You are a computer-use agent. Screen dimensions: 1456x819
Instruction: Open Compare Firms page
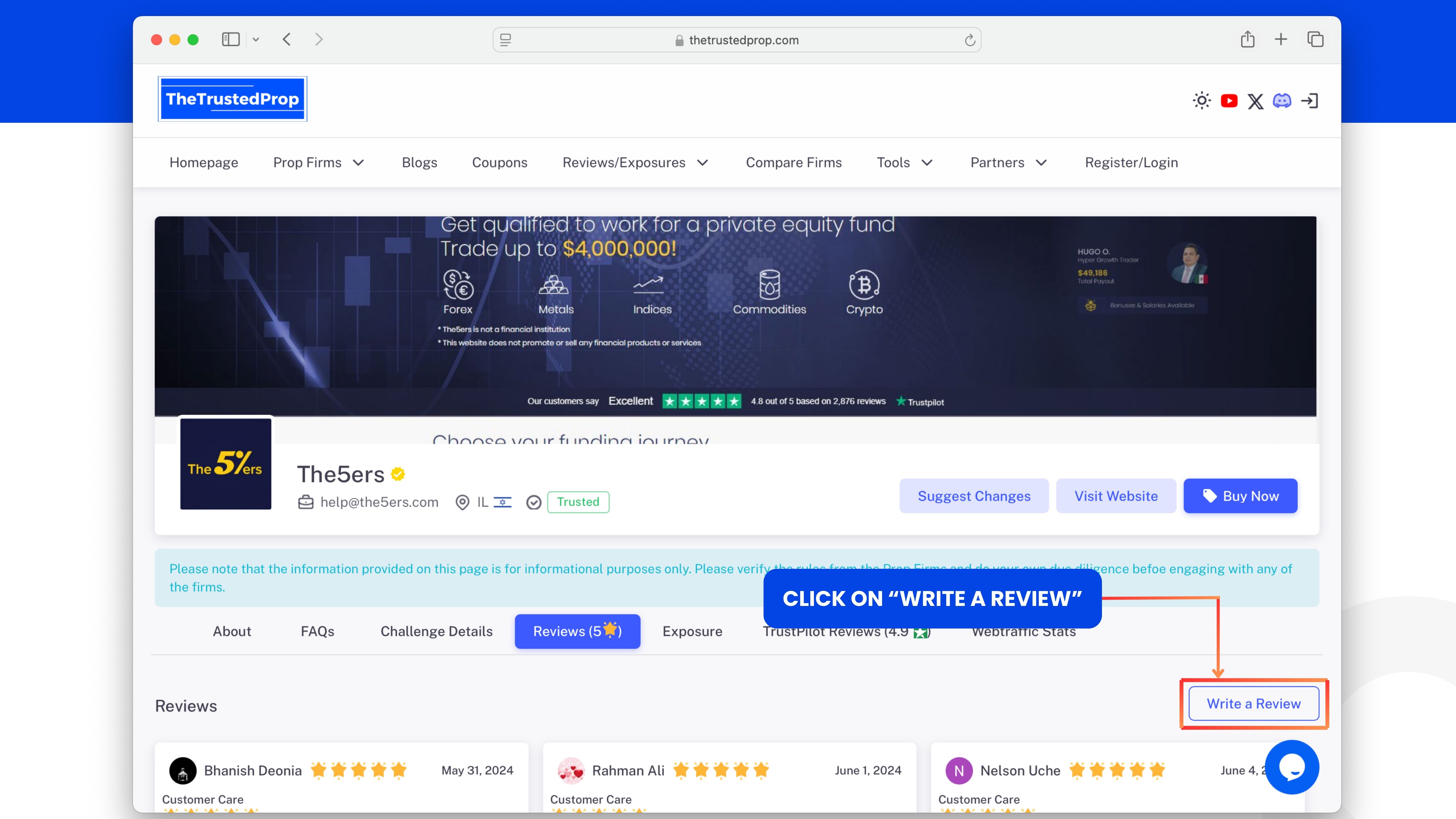click(x=794, y=163)
